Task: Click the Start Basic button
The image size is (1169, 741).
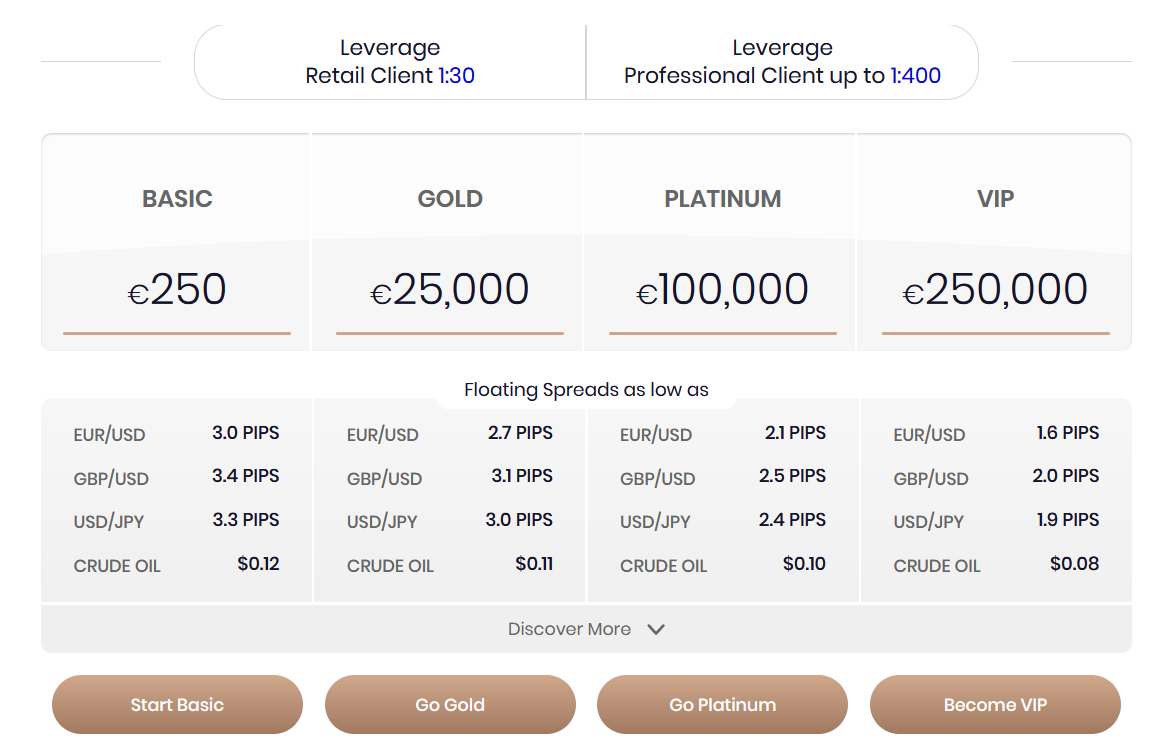Action: tap(177, 704)
